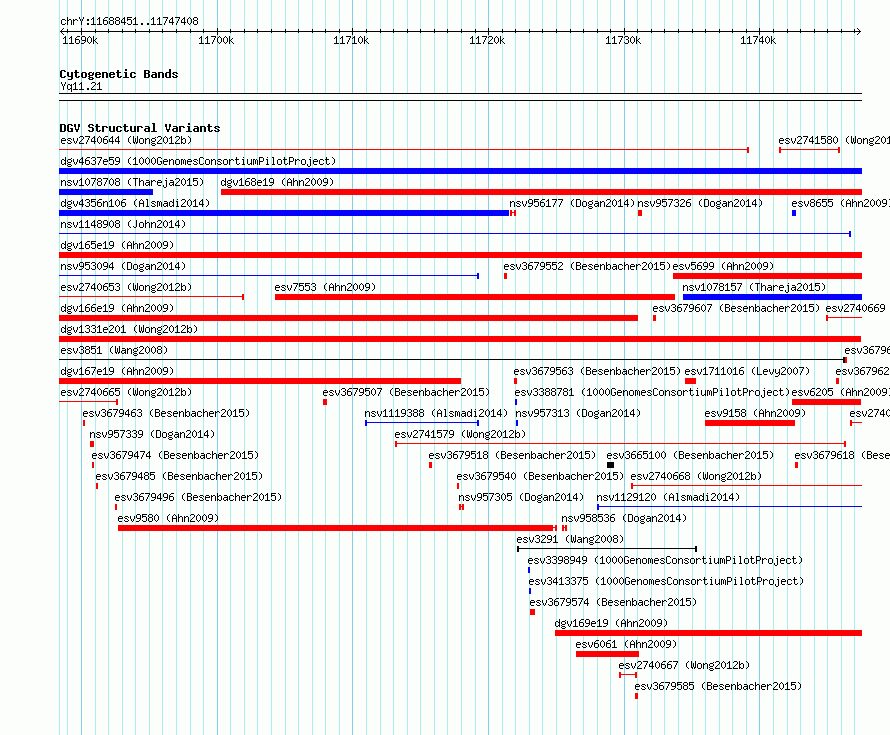Click the nsv1148908 (John2014) label
The image size is (890, 735).
coord(123,224)
